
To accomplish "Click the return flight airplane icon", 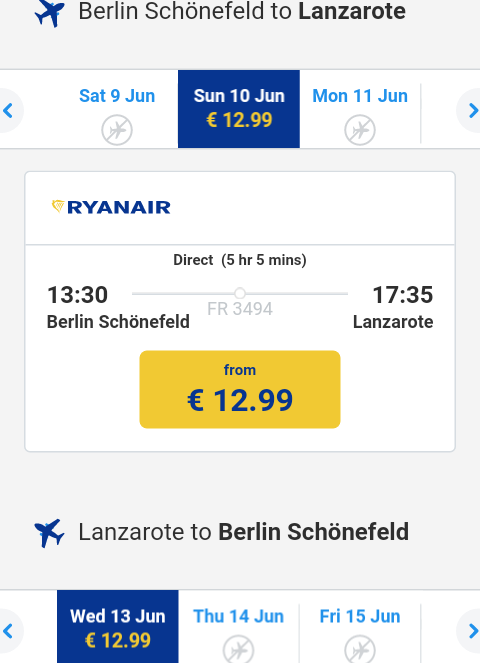I will coord(49,533).
